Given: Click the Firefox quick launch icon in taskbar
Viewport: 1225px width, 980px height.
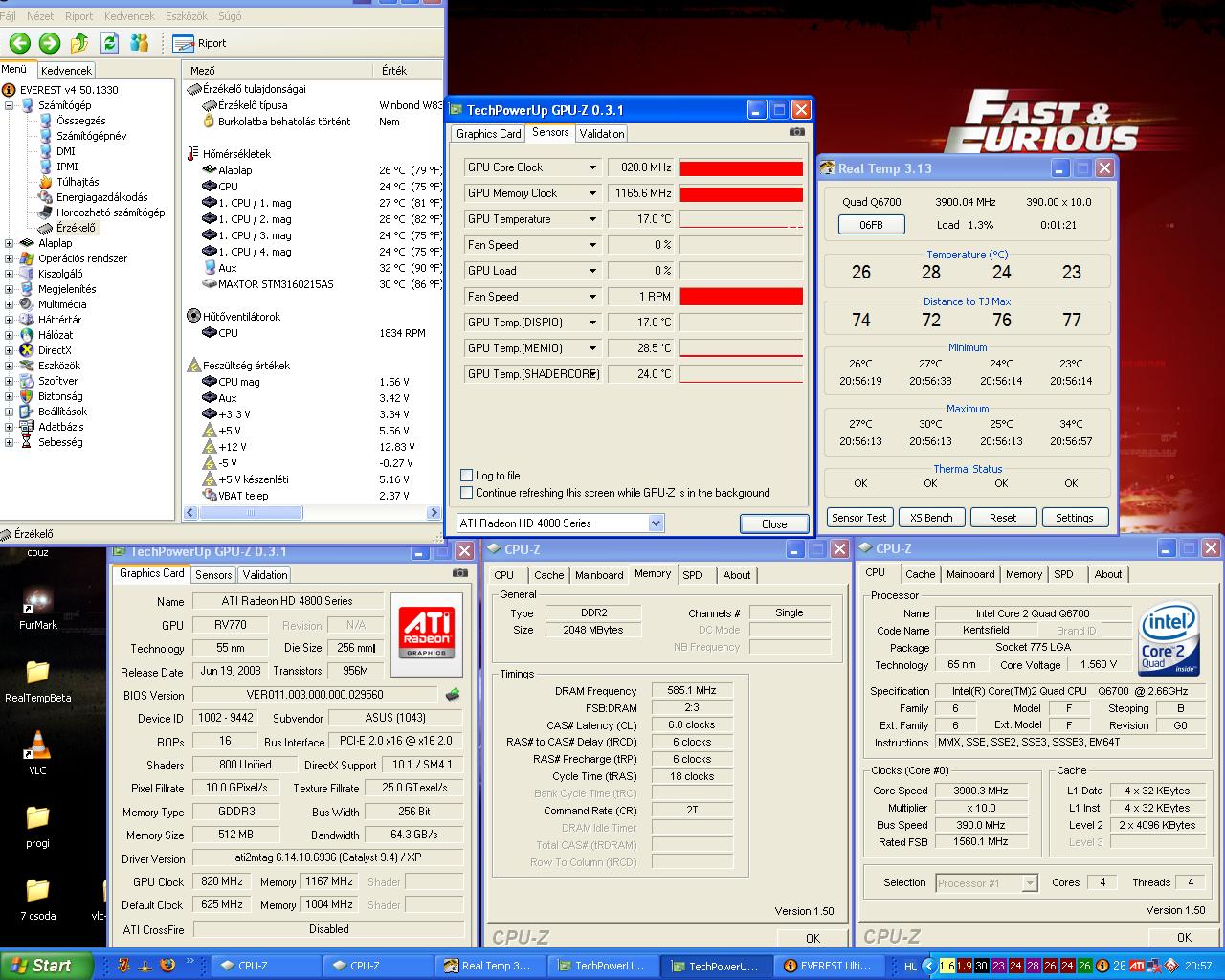Looking at the screenshot, I should pos(167,965).
